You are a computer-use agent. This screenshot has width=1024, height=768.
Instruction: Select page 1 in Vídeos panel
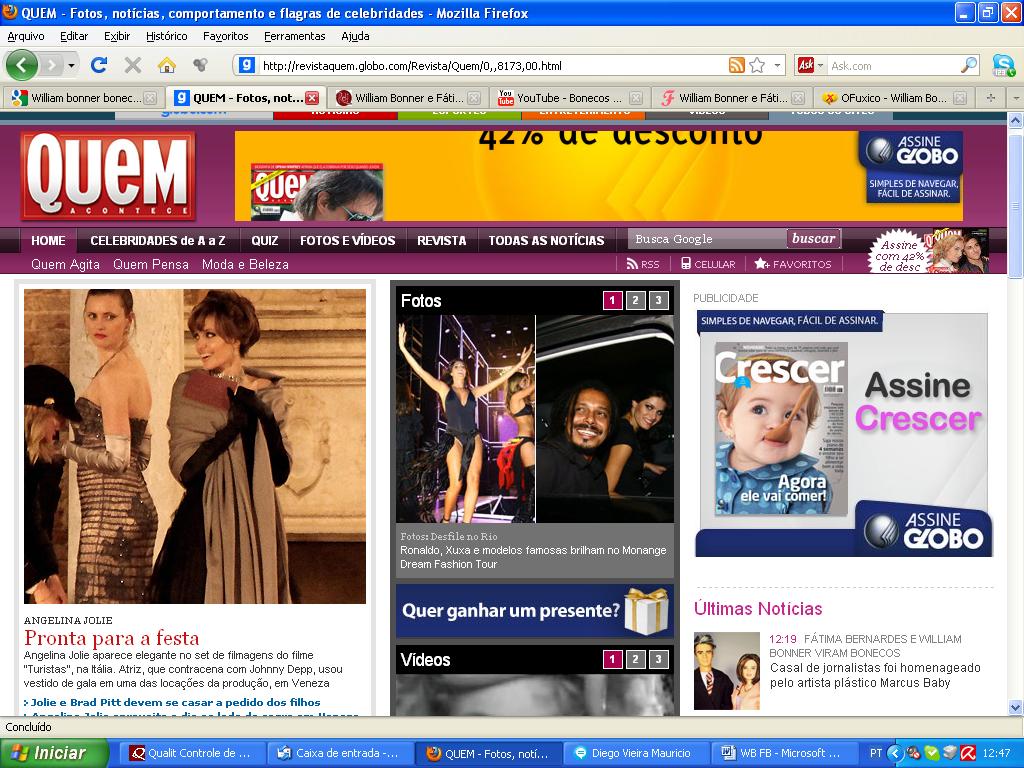612,659
